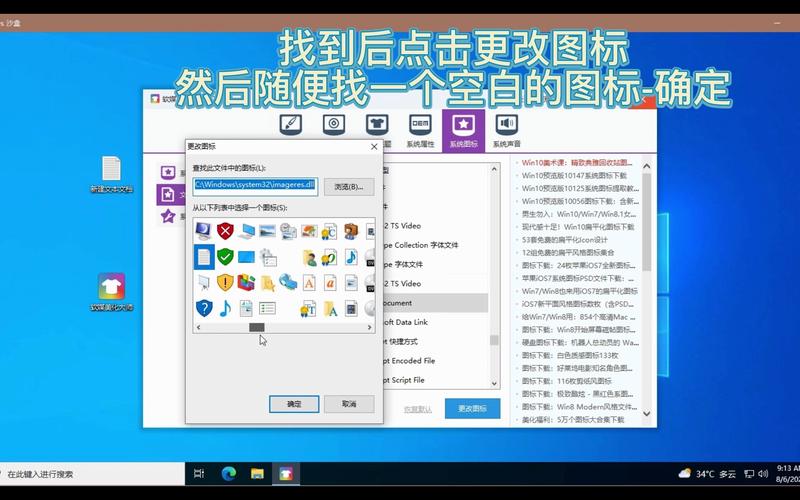
Task: Click the 恢复默认 link
Action: pos(418,409)
